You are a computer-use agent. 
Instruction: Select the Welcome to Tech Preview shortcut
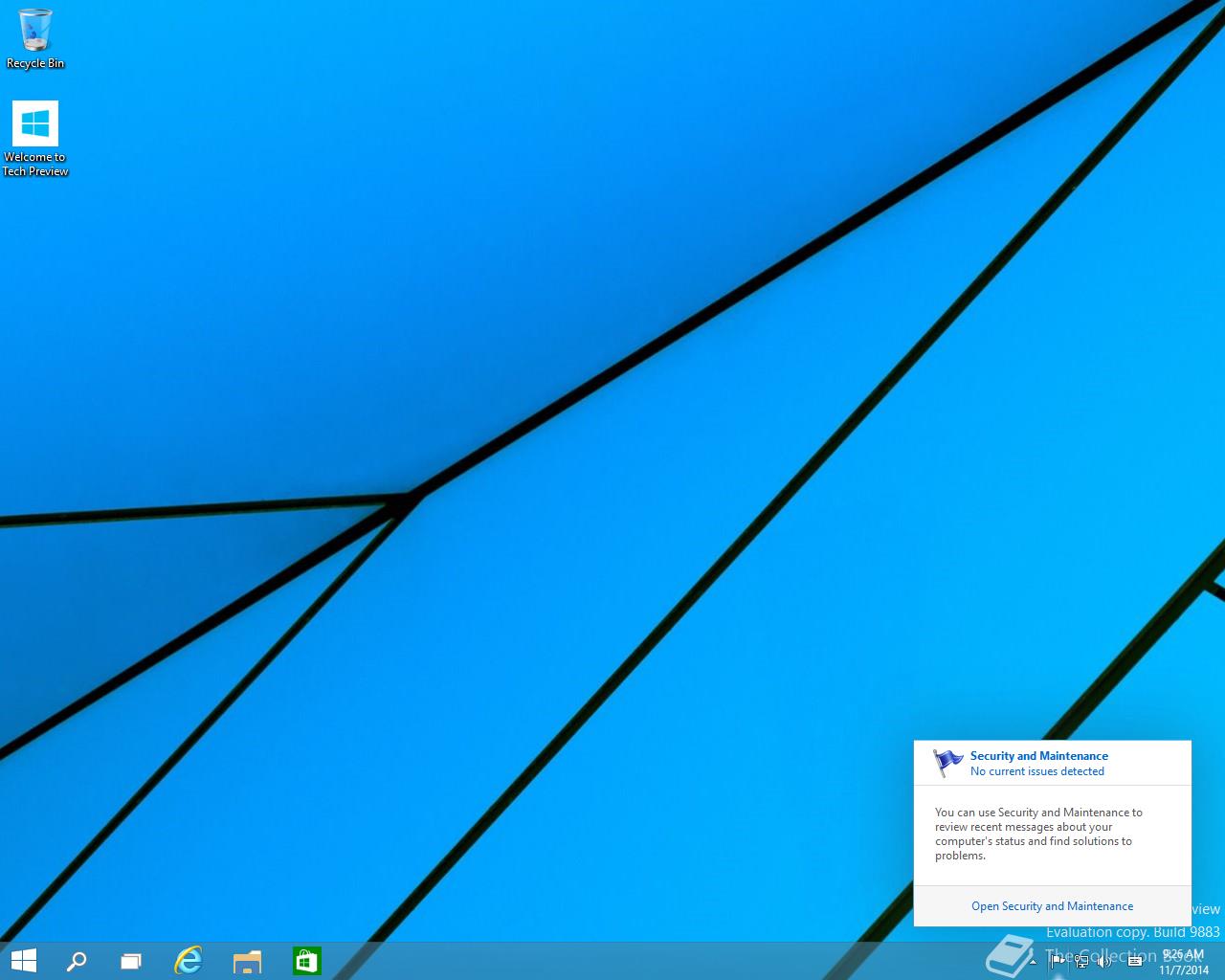click(x=35, y=139)
